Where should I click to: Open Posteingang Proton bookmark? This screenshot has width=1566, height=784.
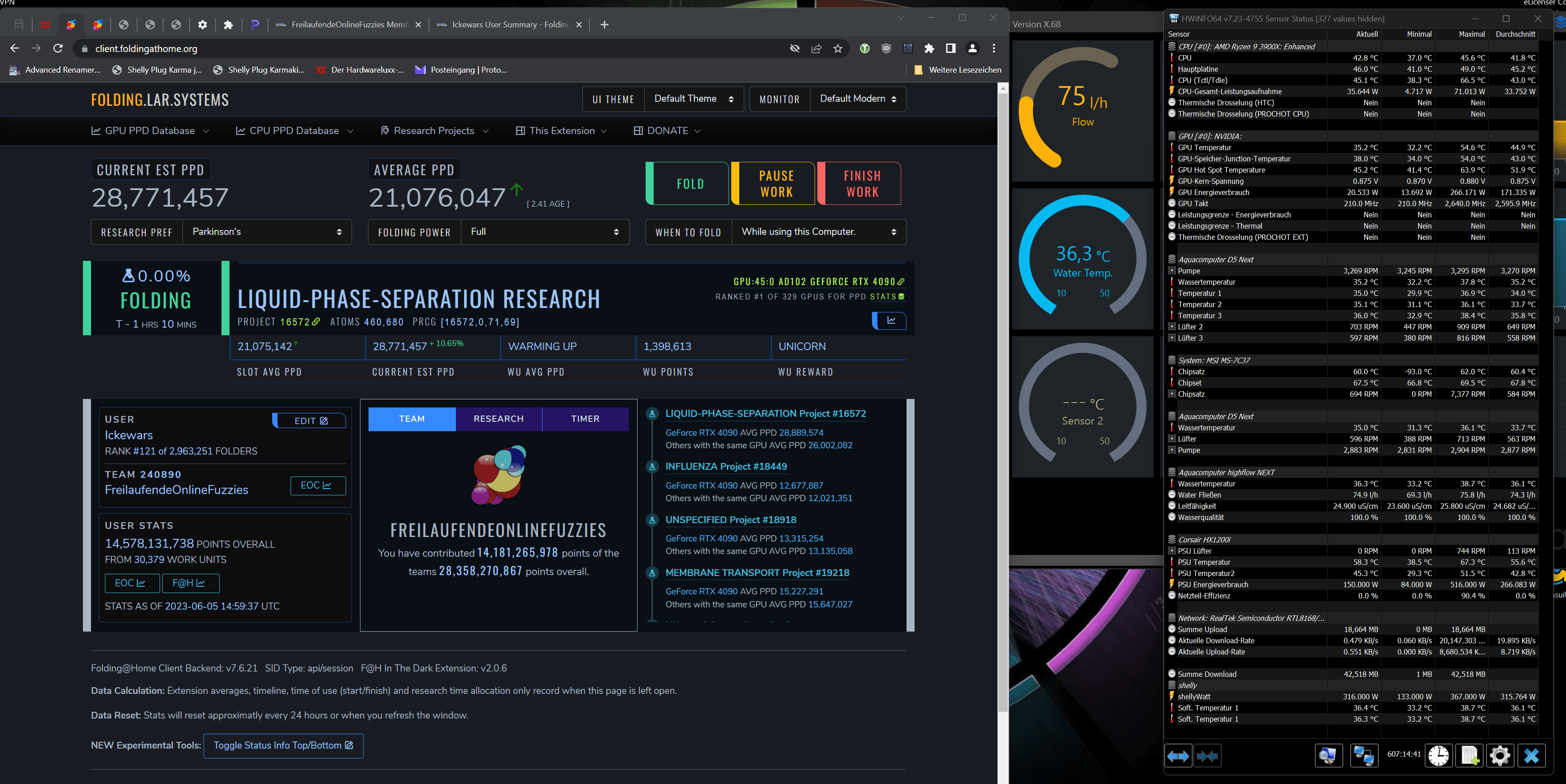pos(461,70)
